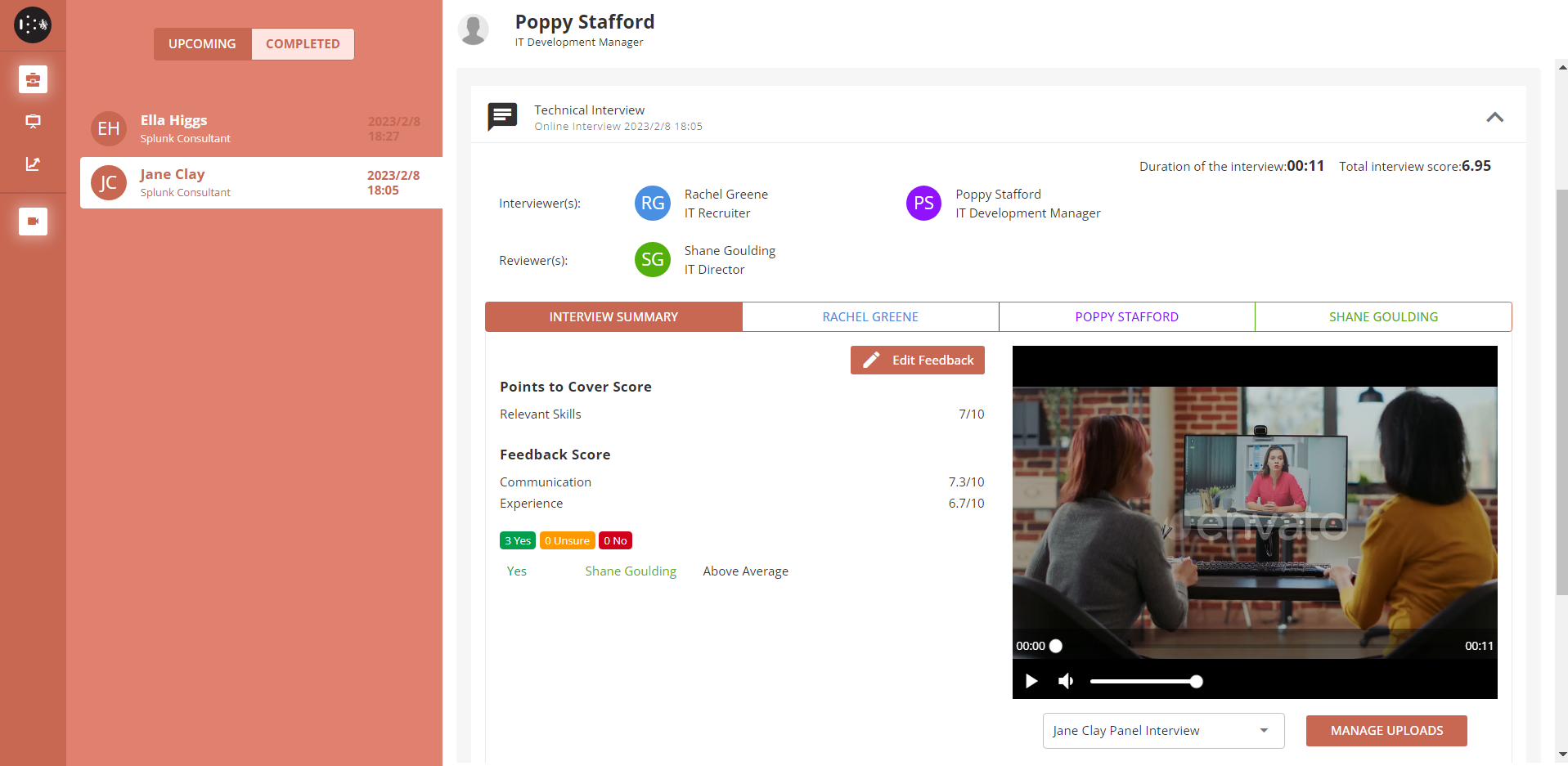Click the app logo at top left
1568x766 pixels.
coord(33,25)
